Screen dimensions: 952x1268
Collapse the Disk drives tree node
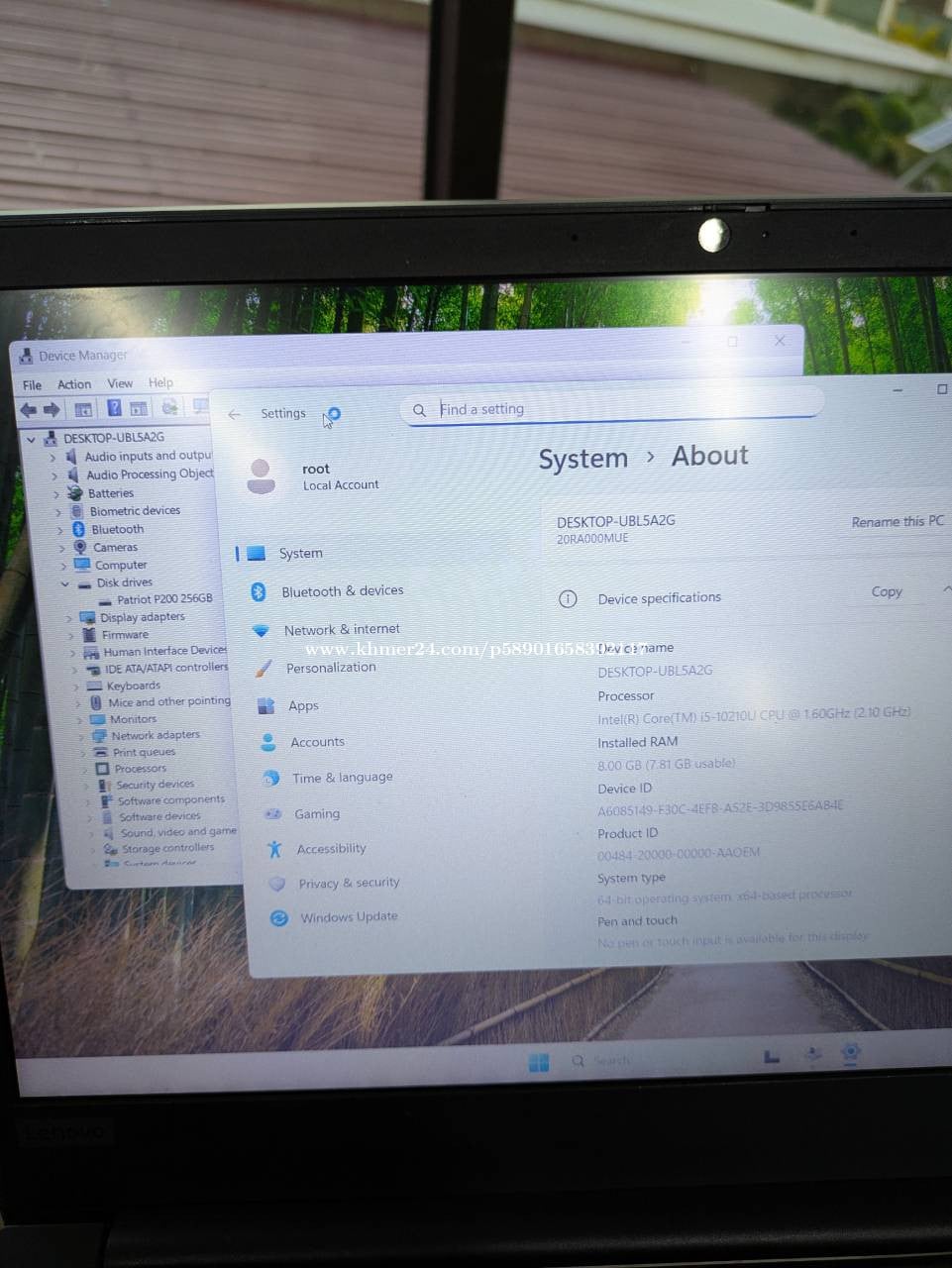pyautogui.click(x=65, y=583)
